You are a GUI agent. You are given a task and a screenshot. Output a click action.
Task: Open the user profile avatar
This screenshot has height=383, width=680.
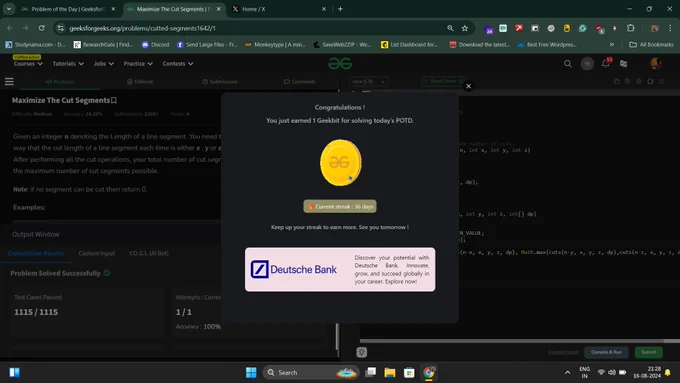[656, 63]
